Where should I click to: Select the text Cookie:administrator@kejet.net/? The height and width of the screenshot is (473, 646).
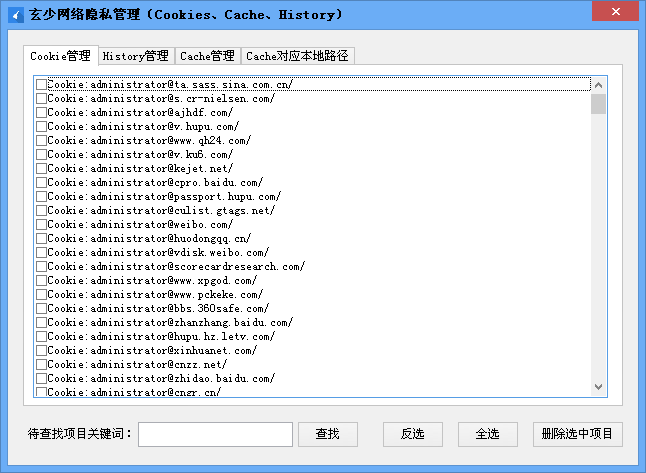(140, 169)
